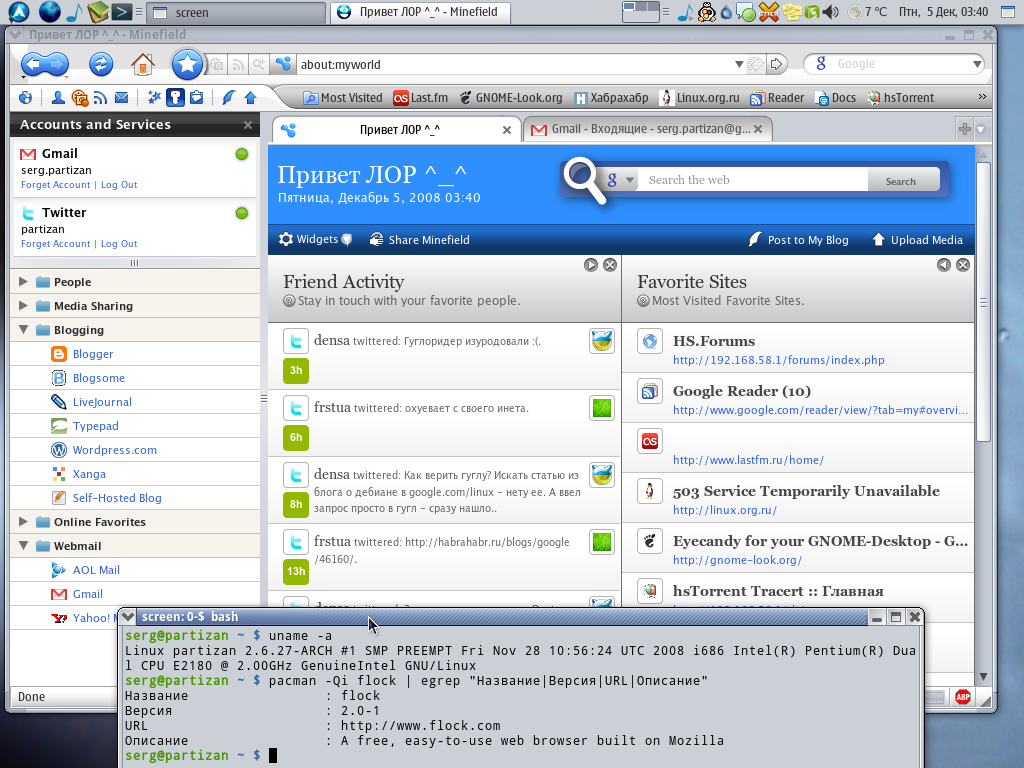1024x768 pixels.
Task: Click Upload Media
Action: (917, 240)
